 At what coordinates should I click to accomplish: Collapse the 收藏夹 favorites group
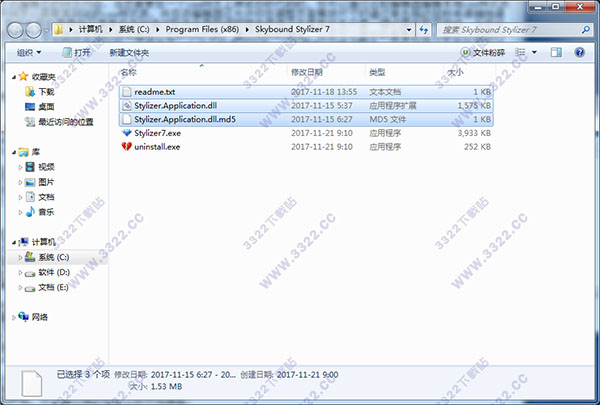click(x=14, y=77)
